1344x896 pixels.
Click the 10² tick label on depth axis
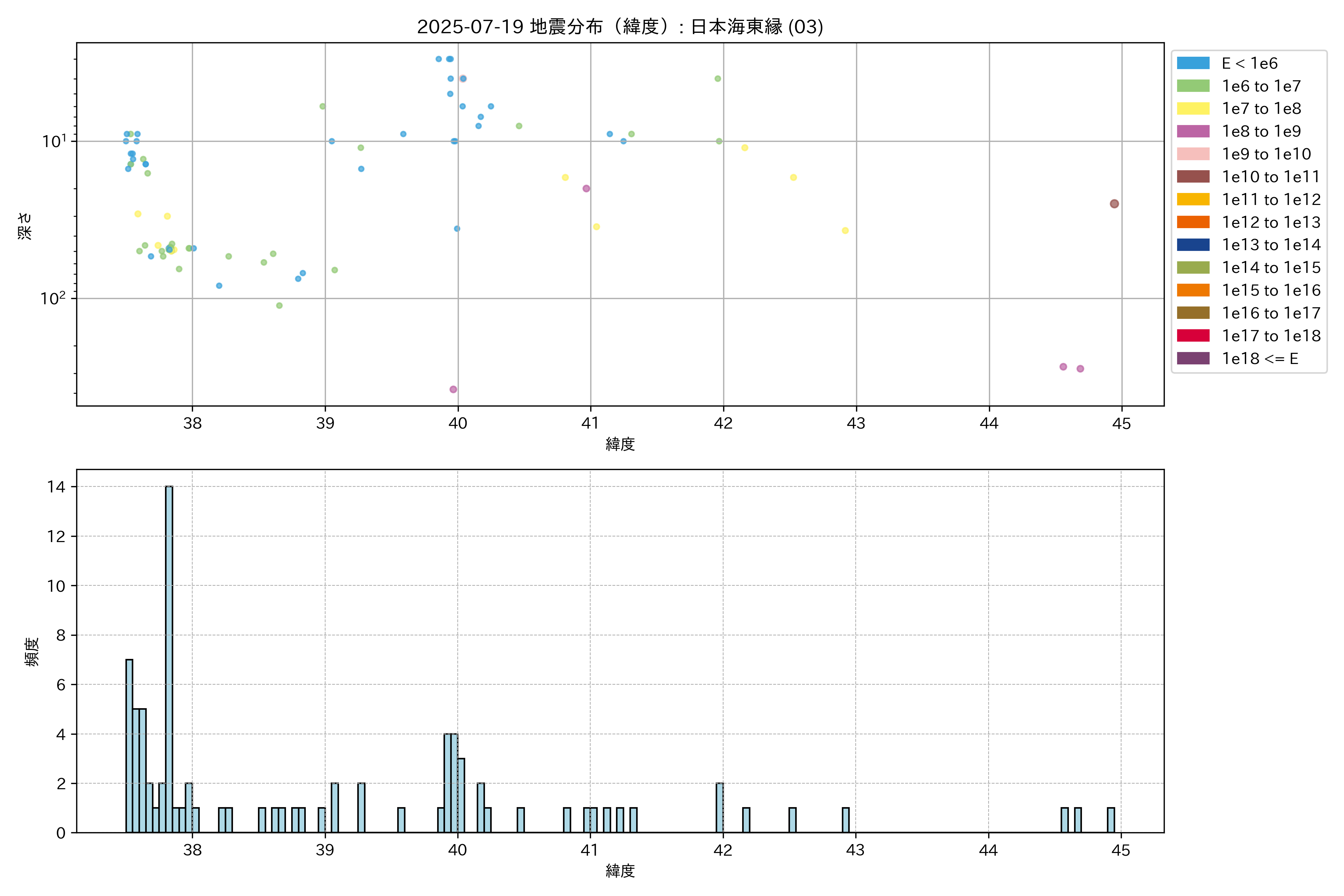tap(53, 298)
